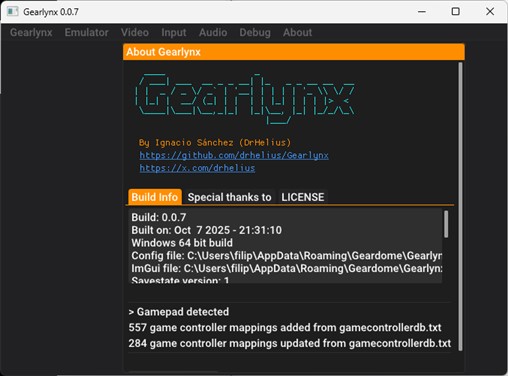Click the 'Built on: Oct 7 2025' line
Screen dimensions: 508x376
pos(207,230)
